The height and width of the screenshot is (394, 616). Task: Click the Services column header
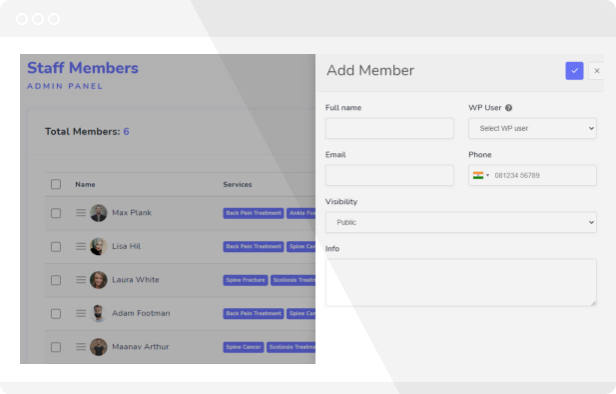[237, 184]
